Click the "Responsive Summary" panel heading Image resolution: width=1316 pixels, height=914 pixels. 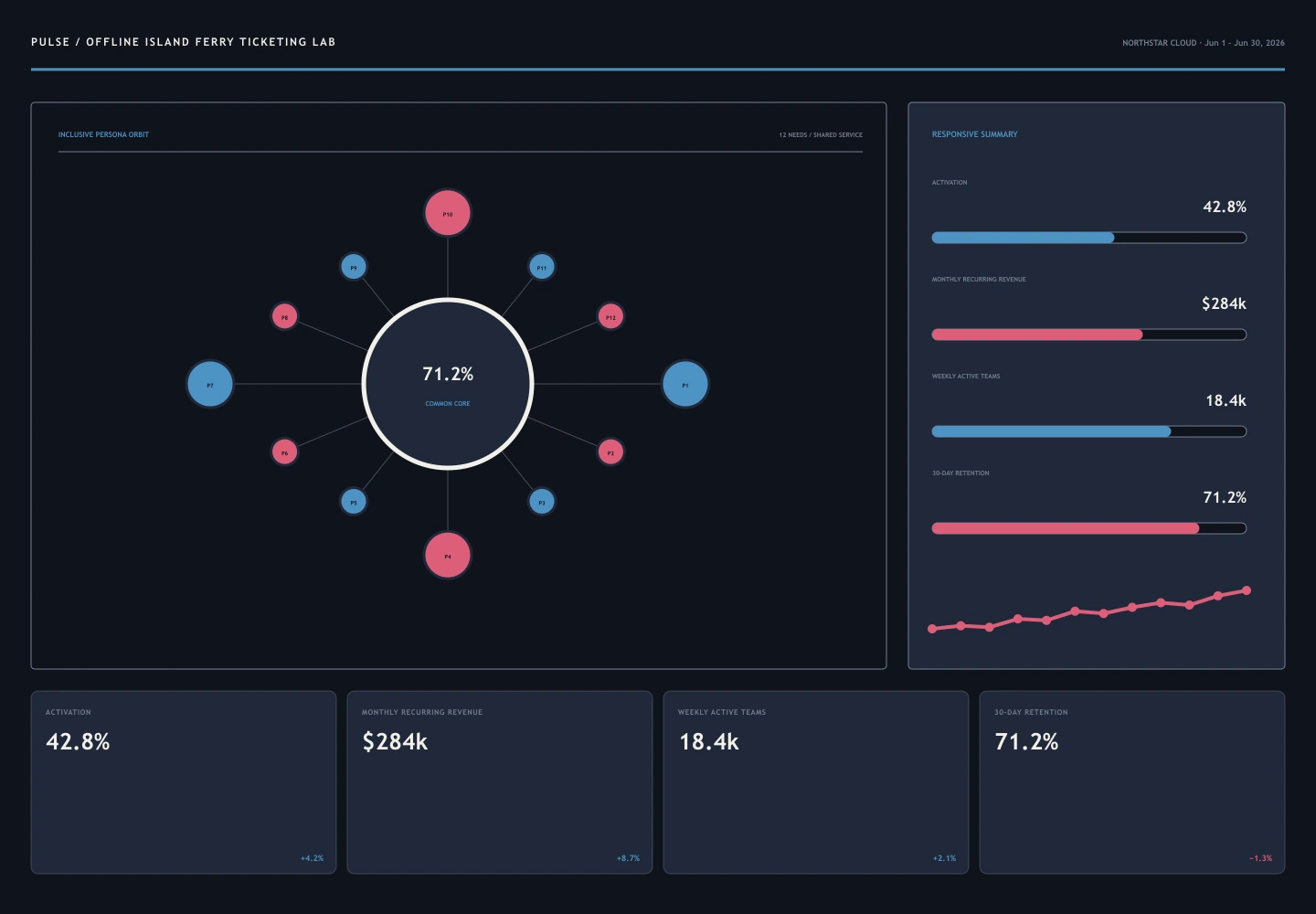pos(974,134)
